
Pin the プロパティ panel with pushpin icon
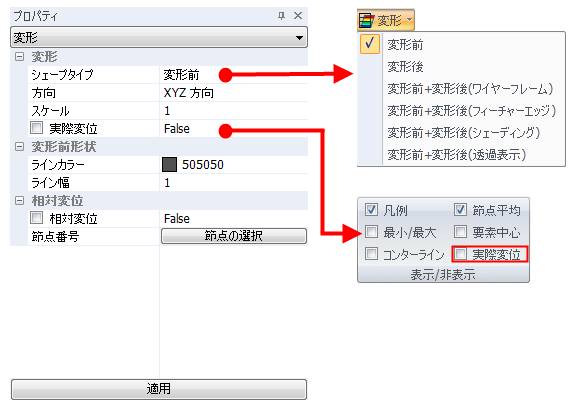click(281, 16)
